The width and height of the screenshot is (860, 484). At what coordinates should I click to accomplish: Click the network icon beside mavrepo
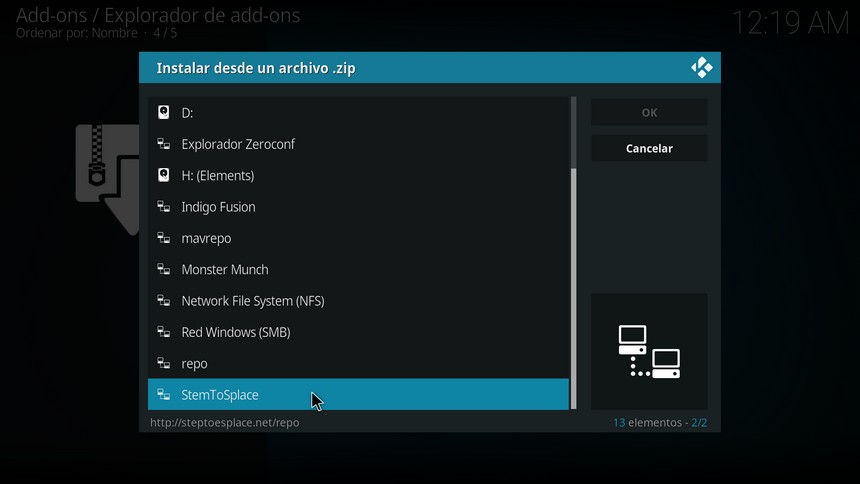[x=163, y=238]
